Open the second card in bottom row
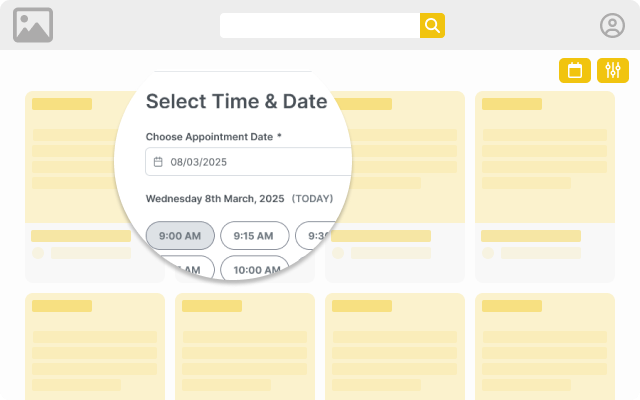 tap(244, 342)
